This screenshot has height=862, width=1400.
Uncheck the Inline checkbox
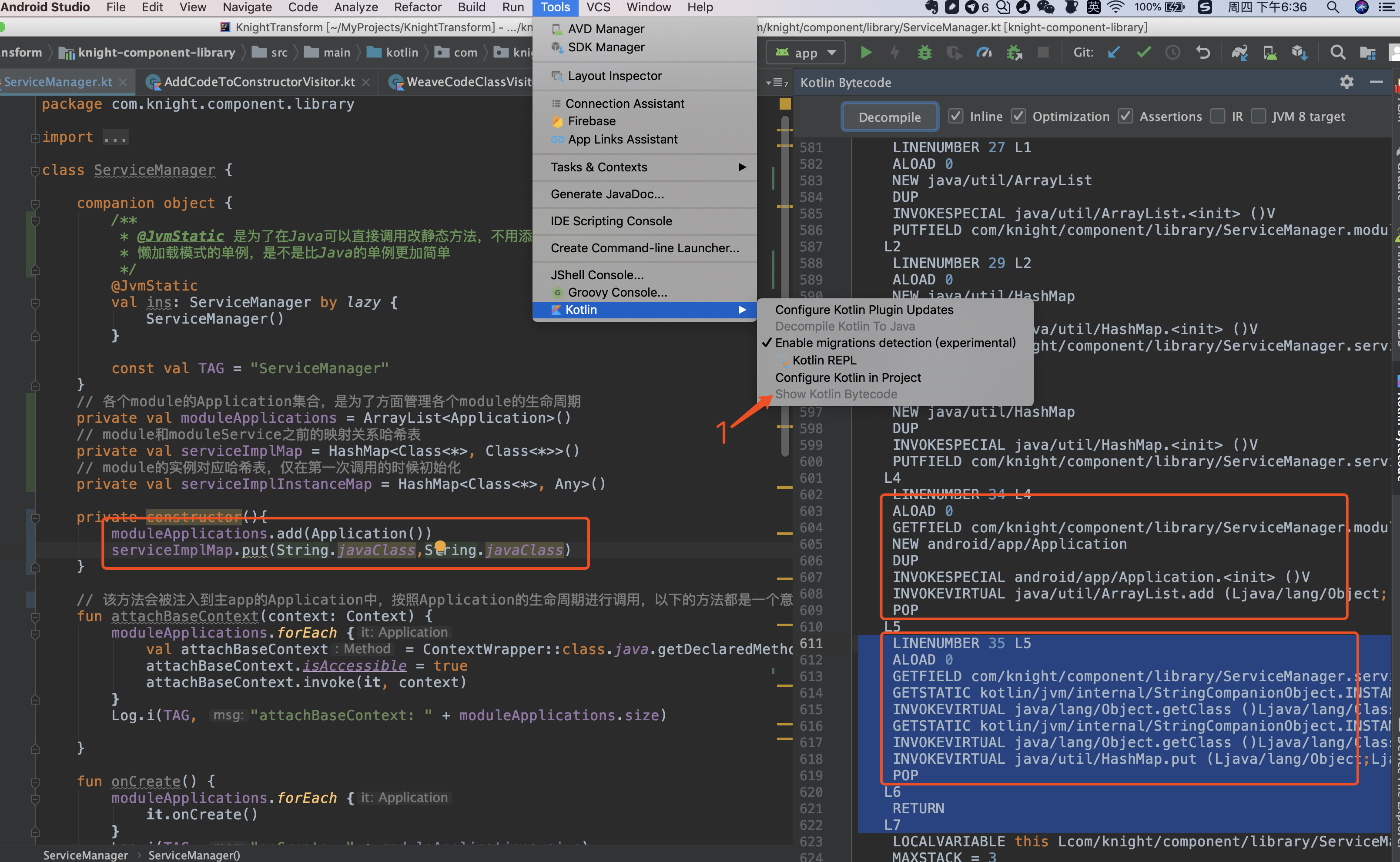click(x=956, y=116)
